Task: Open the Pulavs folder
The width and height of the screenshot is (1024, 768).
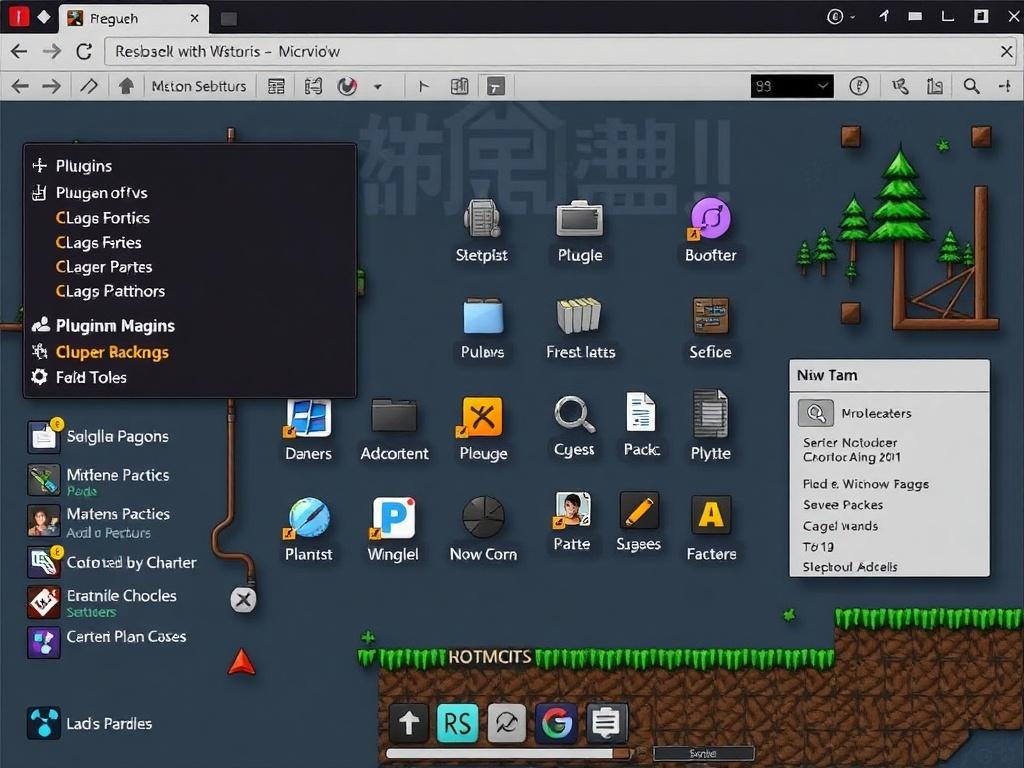Action: coord(483,316)
